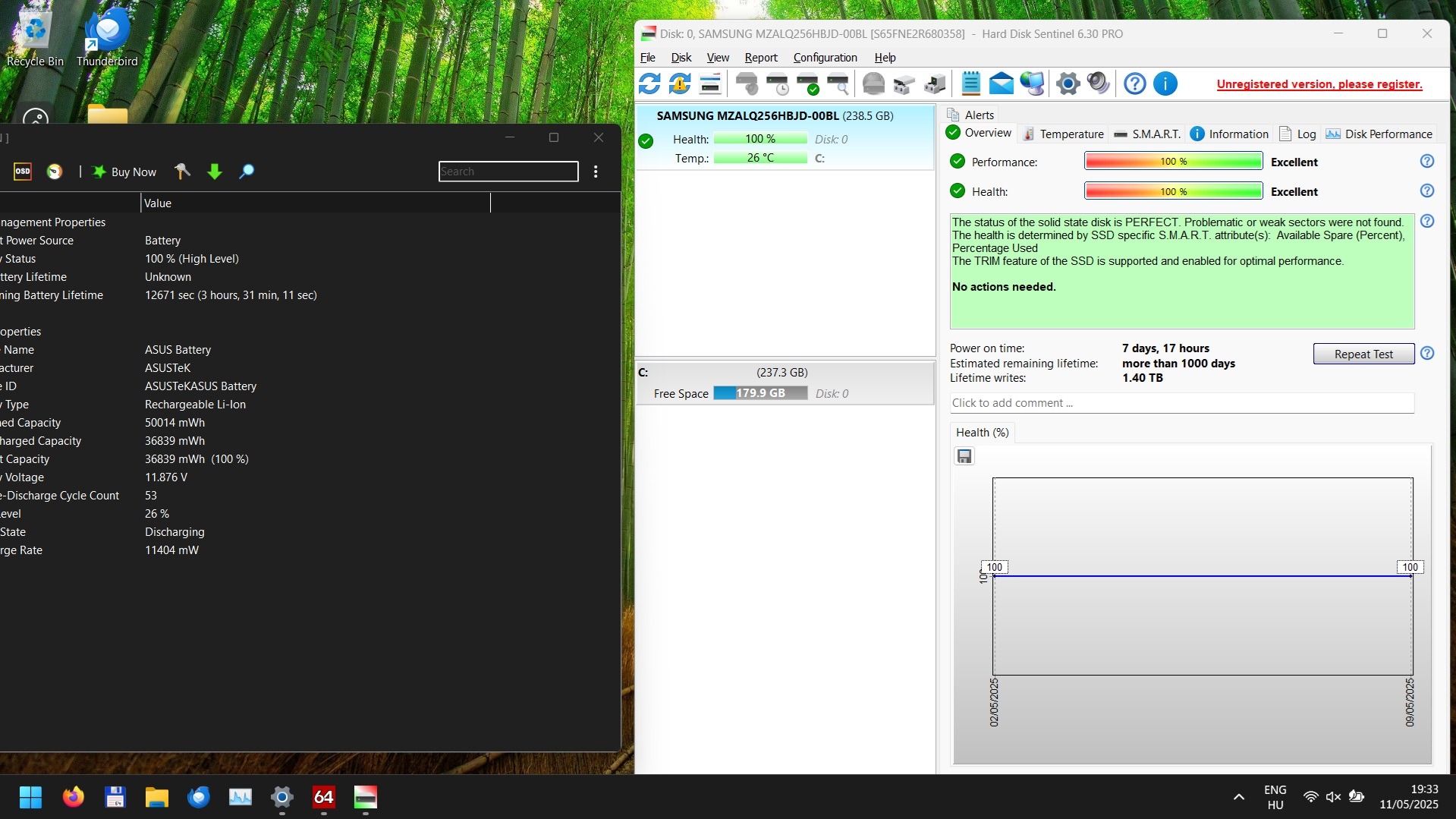1456x819 pixels.
Task: Click the Performance 100 % gradient bar
Action: [x=1173, y=161]
